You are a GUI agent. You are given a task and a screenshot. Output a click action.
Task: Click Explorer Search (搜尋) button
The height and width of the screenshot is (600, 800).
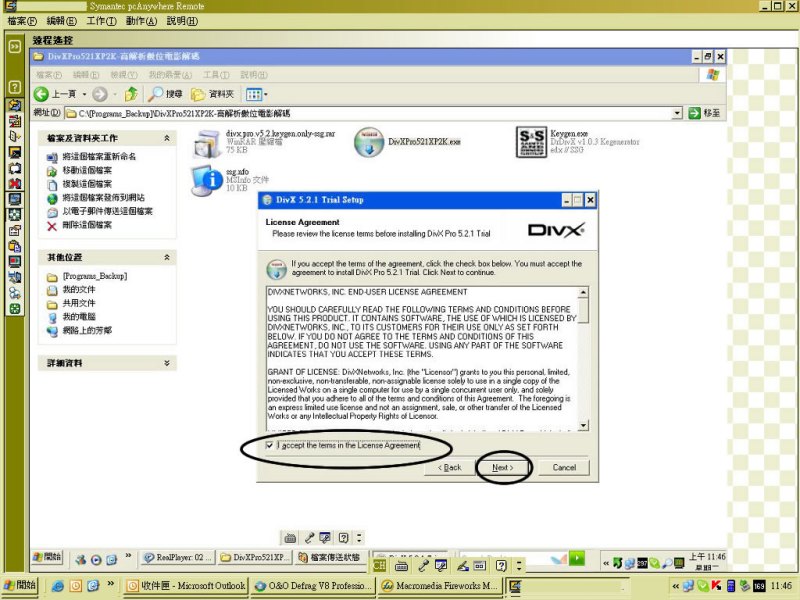[165, 94]
